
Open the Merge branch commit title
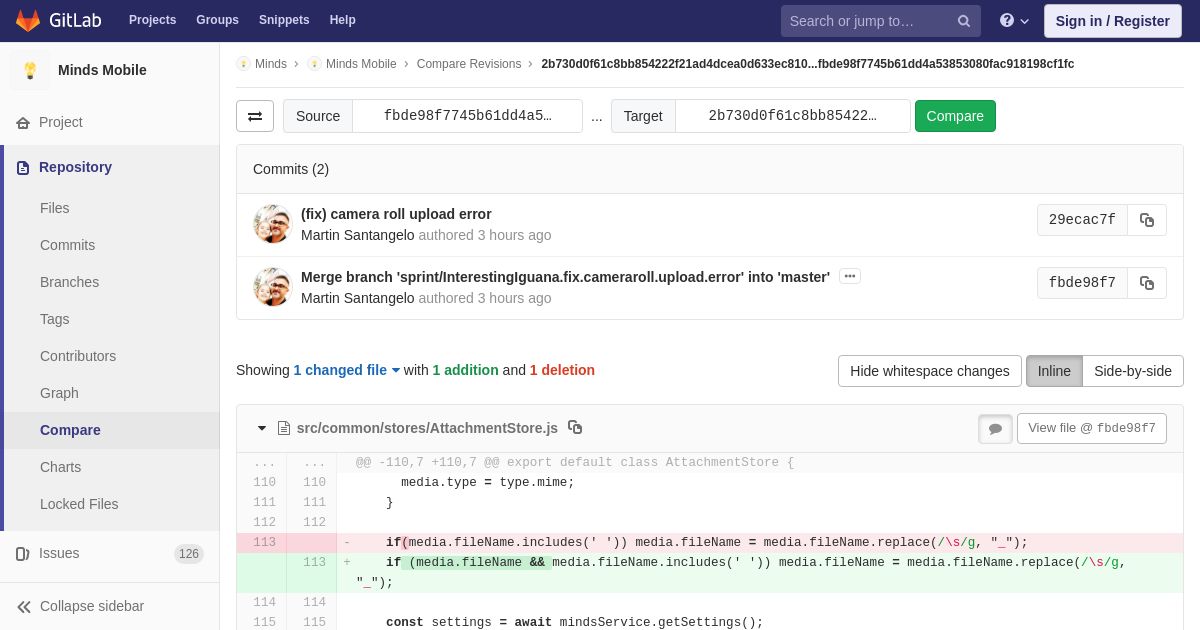565,277
